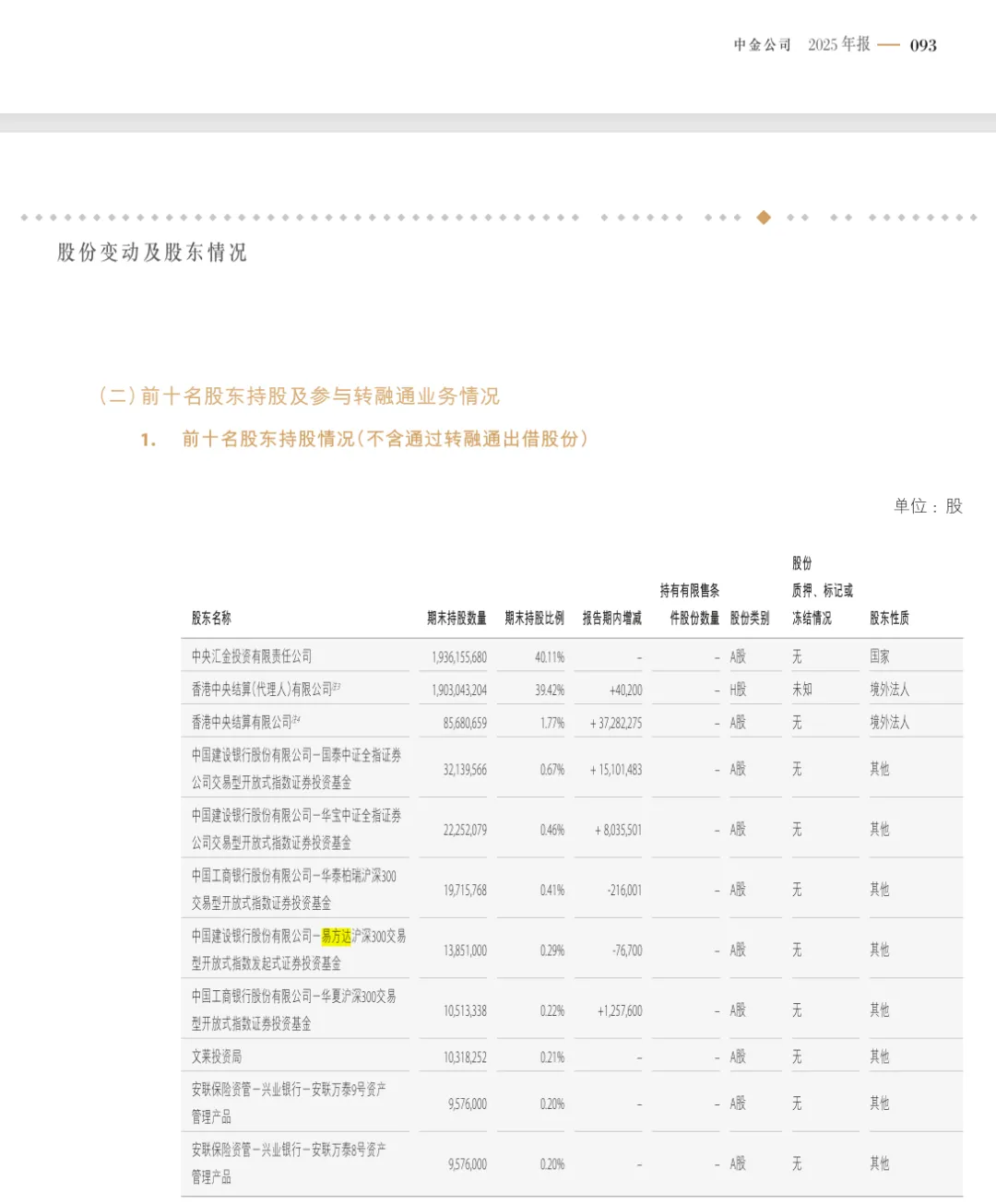Viewport: 996px width, 1204px height.
Task: Click the value 19,715,768
Action: (465, 891)
